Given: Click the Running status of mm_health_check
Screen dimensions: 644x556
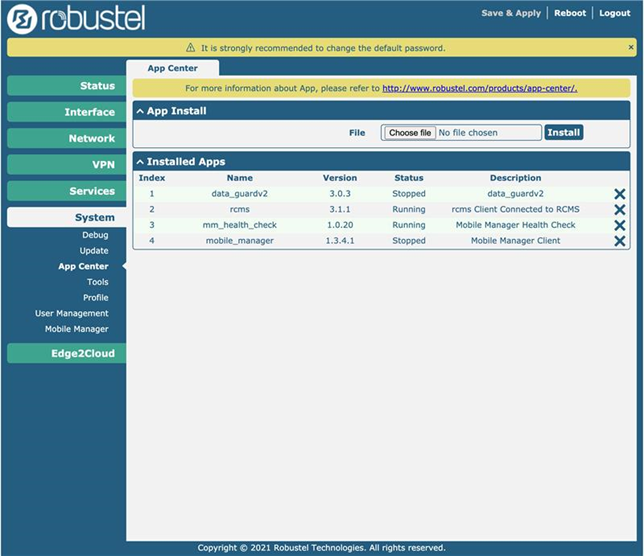Looking at the screenshot, I should coord(409,225).
